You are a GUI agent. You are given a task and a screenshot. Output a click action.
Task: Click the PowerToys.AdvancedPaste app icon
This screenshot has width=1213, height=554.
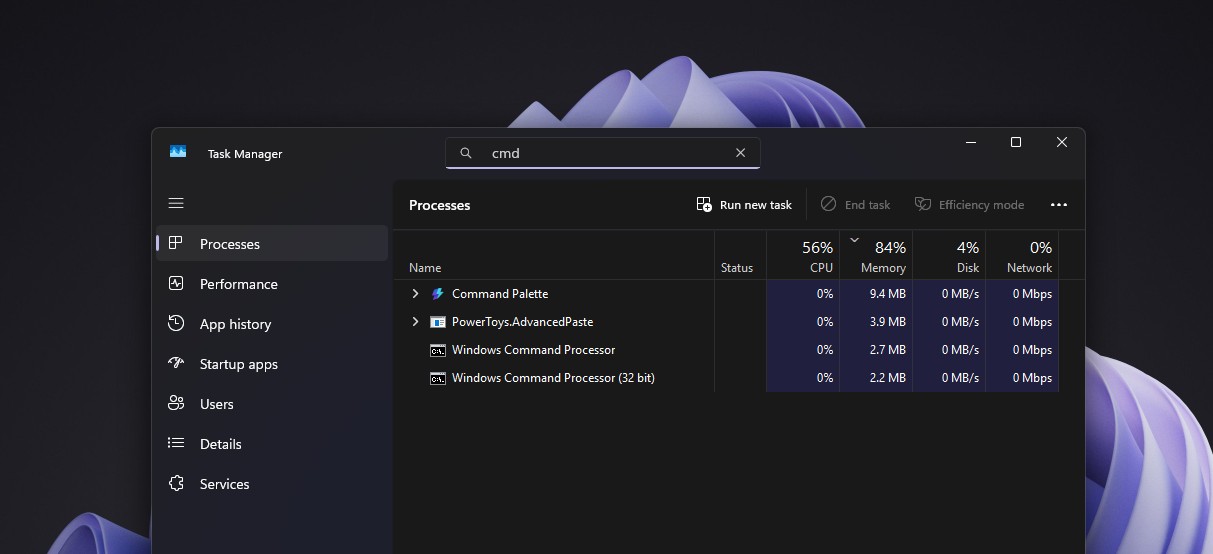(437, 322)
